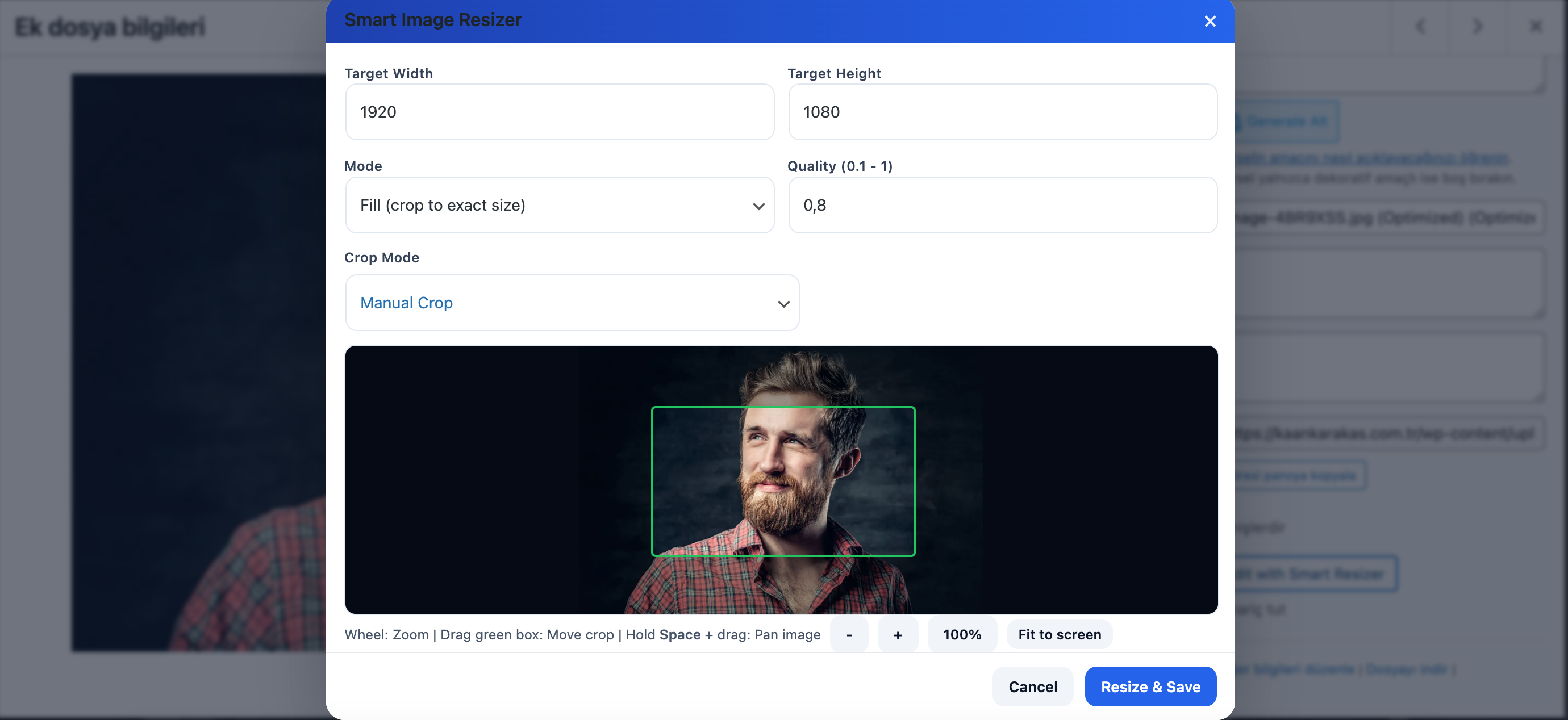The height and width of the screenshot is (720, 1568).
Task: Open the Mode dropdown (Fill crop)
Action: tap(560, 205)
